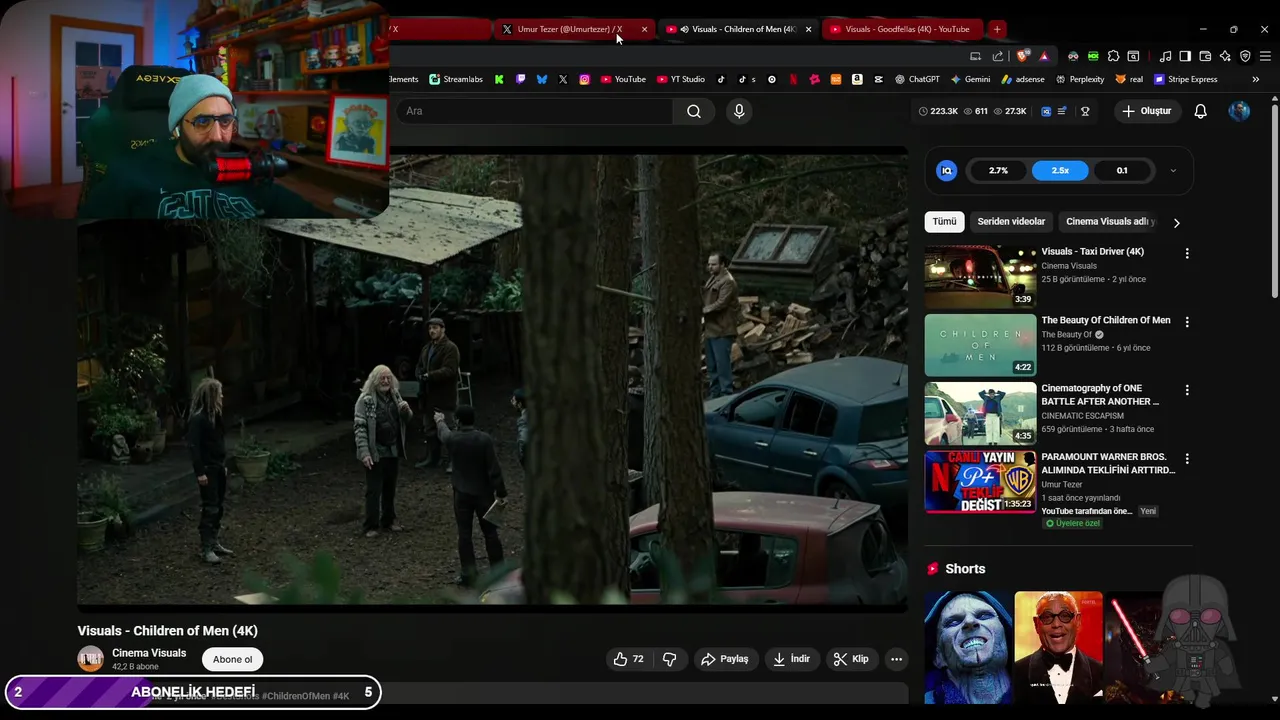The height and width of the screenshot is (720, 1280).
Task: Open the ONE BATTLE AFTER ANOTHER thumbnail
Action: click(980, 413)
